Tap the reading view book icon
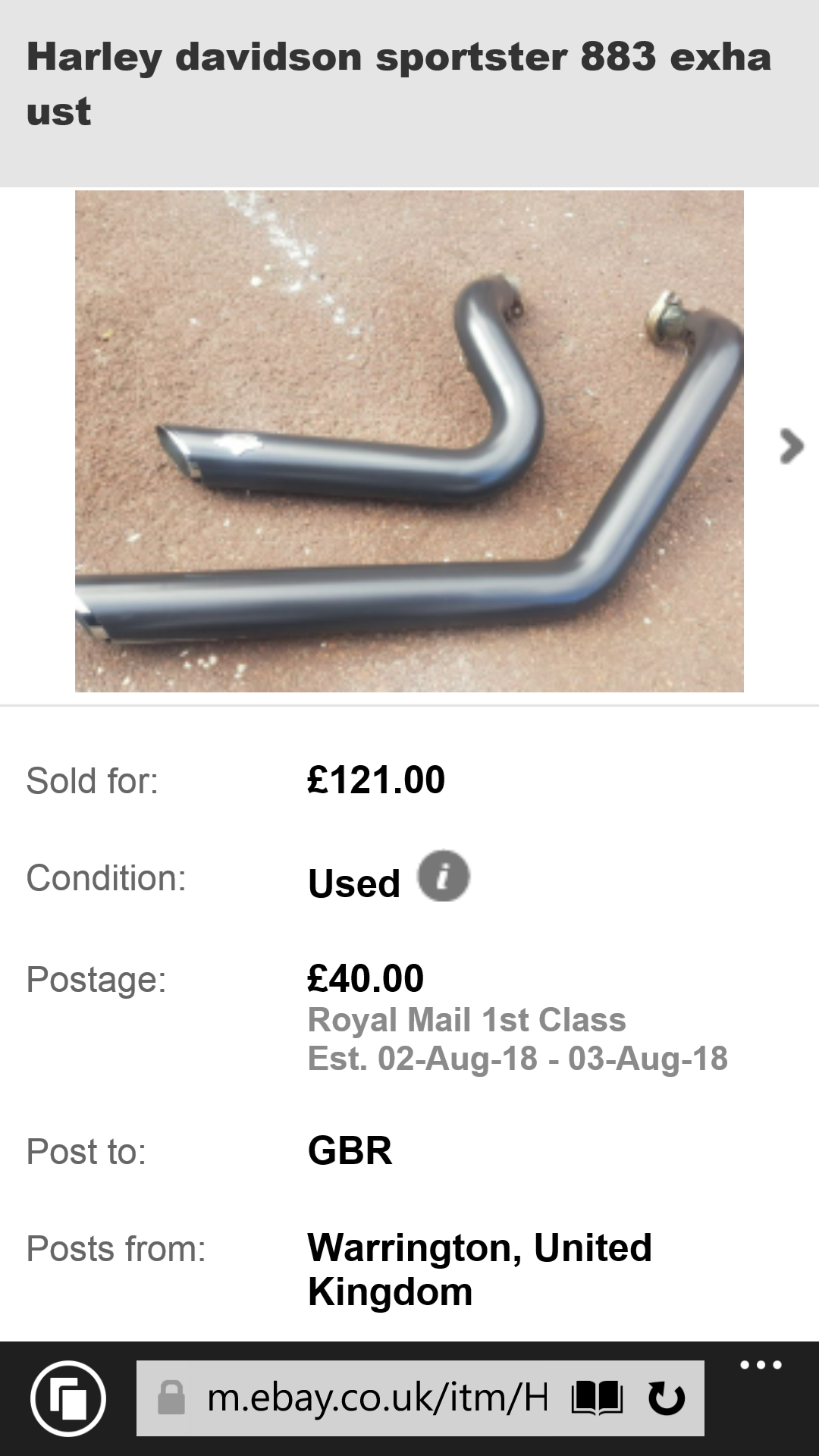 point(597,1398)
